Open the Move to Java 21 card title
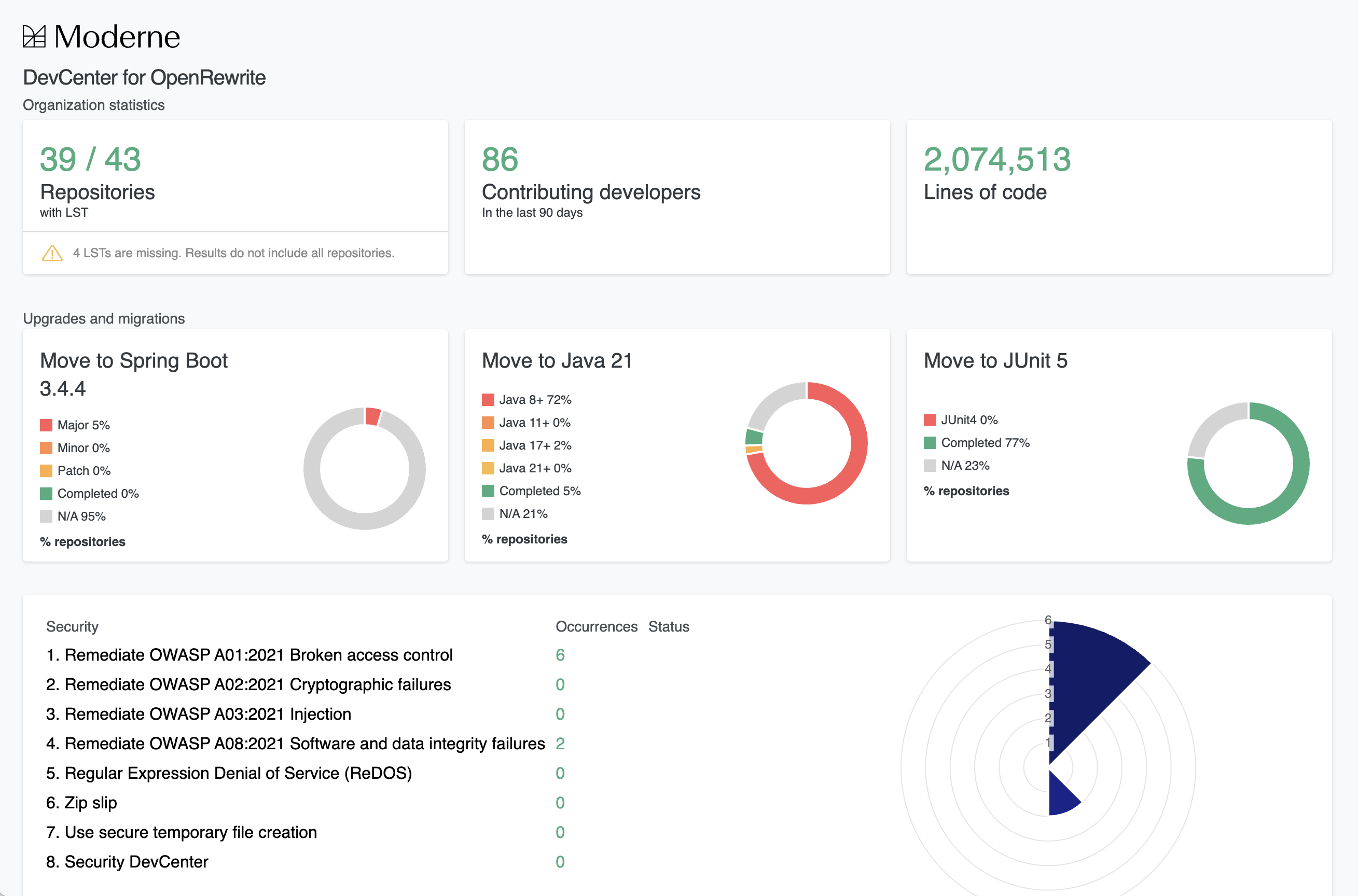The height and width of the screenshot is (896, 1358). (557, 360)
